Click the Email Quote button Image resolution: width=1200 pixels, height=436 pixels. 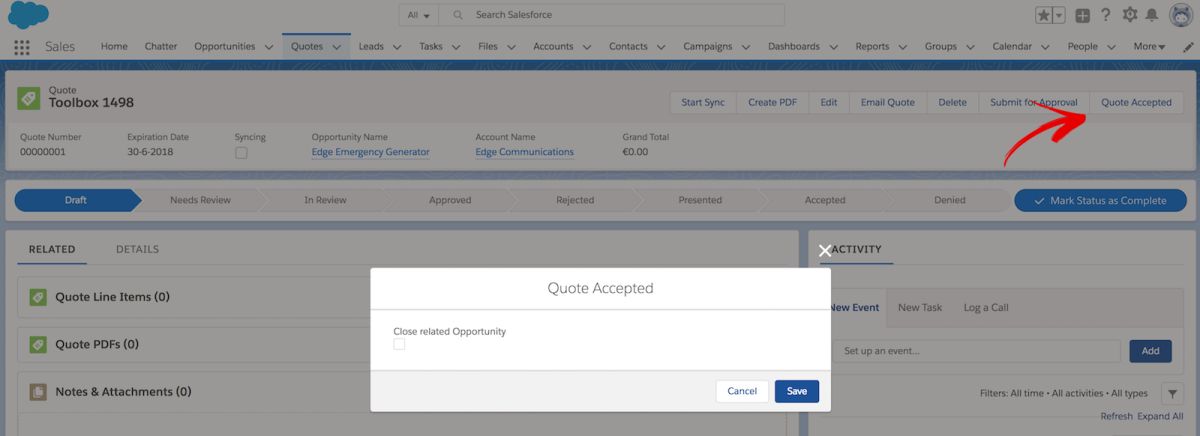[888, 102]
